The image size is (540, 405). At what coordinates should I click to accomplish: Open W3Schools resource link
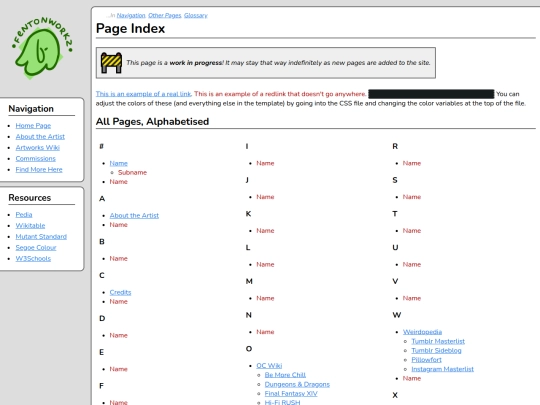33,259
